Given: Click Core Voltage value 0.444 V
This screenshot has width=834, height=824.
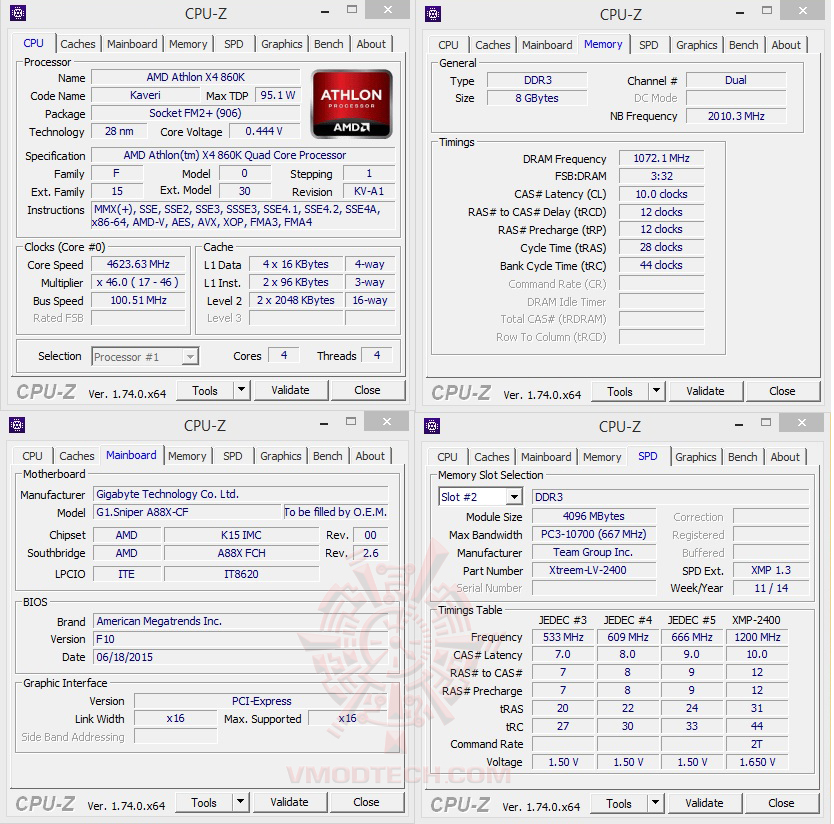Looking at the screenshot, I should pos(264,131).
